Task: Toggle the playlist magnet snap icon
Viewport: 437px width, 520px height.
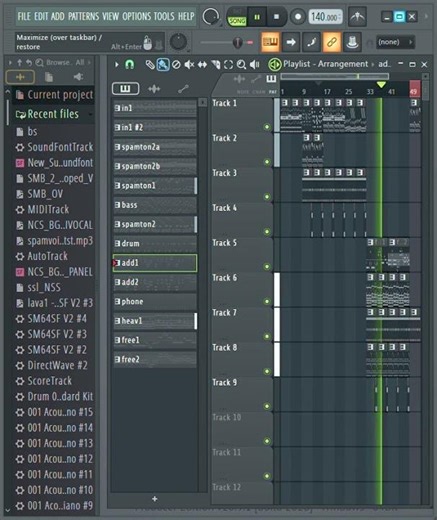Action: pos(129,64)
